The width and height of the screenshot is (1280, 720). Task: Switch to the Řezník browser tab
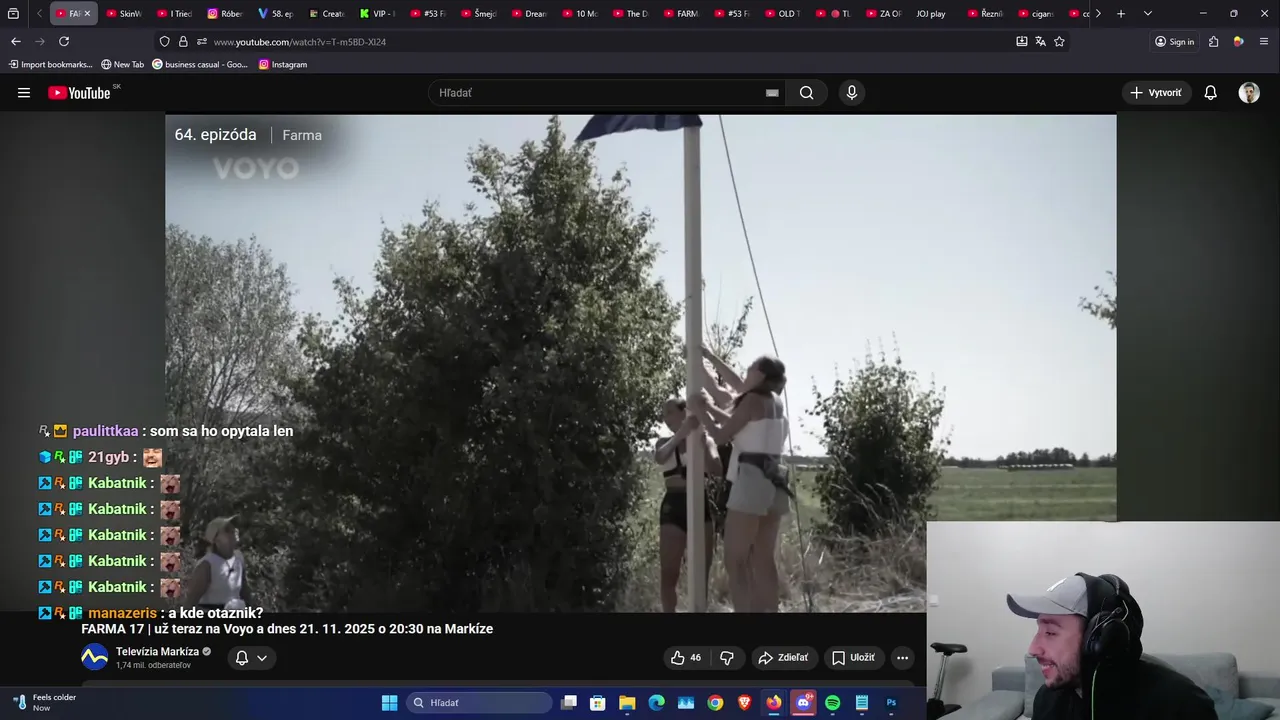pyautogui.click(x=986, y=14)
